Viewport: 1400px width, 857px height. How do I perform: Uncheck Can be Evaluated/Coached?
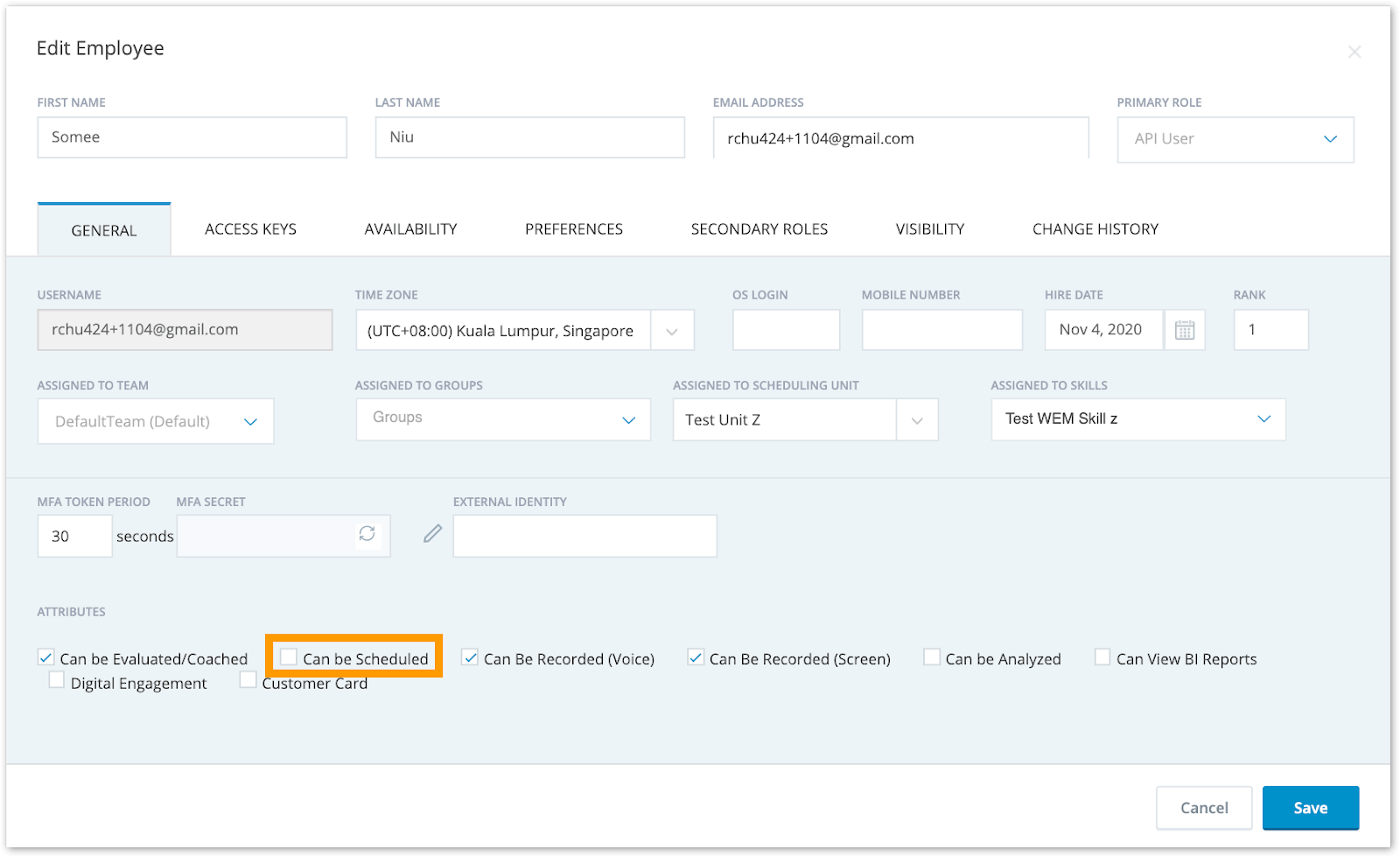click(45, 657)
